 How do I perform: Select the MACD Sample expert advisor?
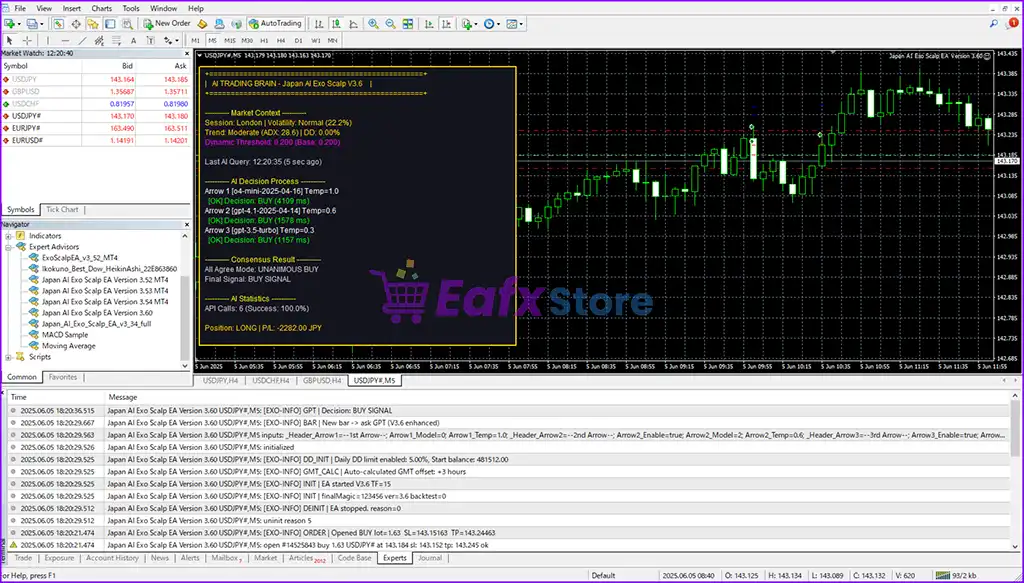(65, 335)
